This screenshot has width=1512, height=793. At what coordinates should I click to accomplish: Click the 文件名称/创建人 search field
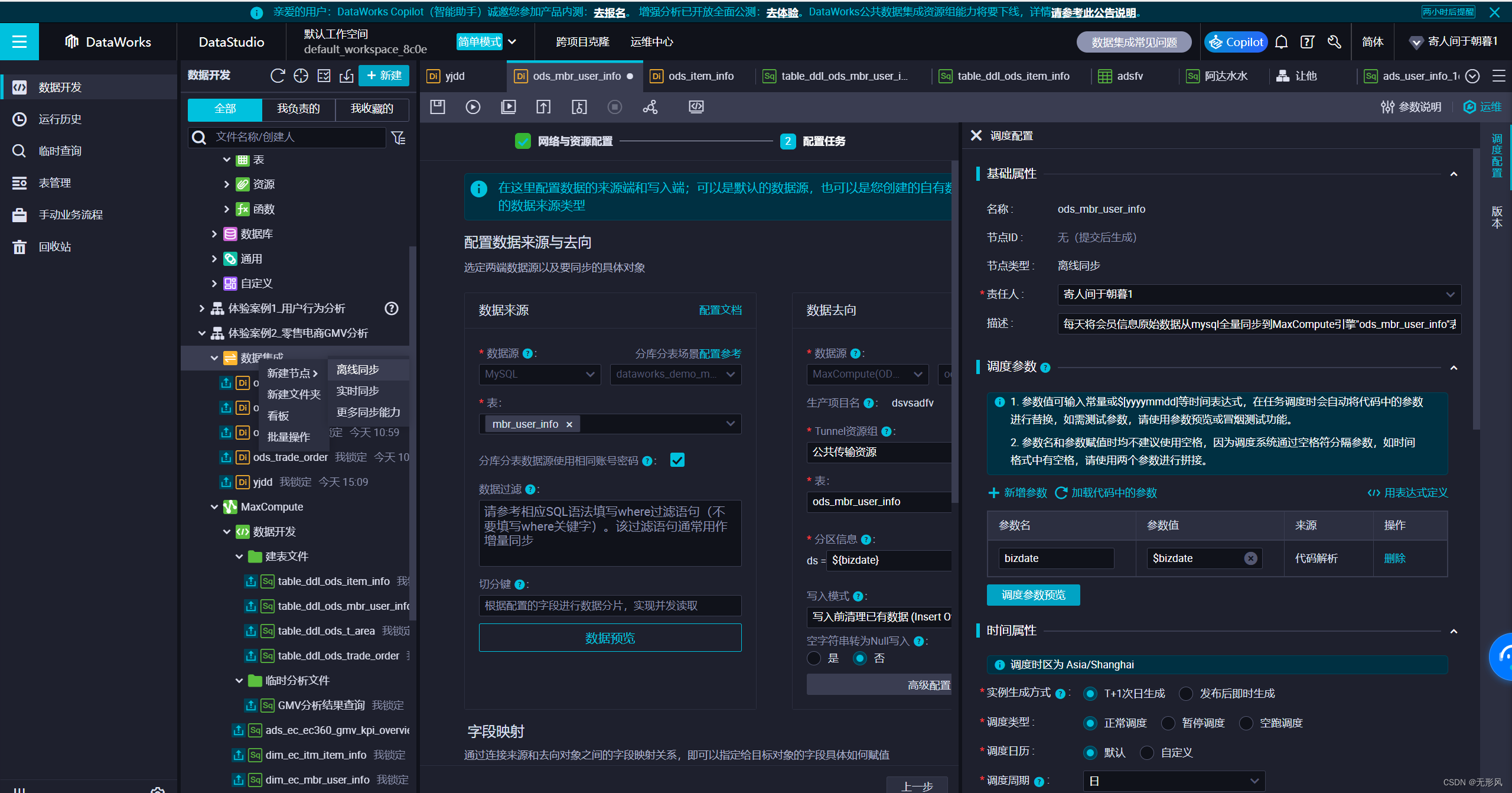287,138
